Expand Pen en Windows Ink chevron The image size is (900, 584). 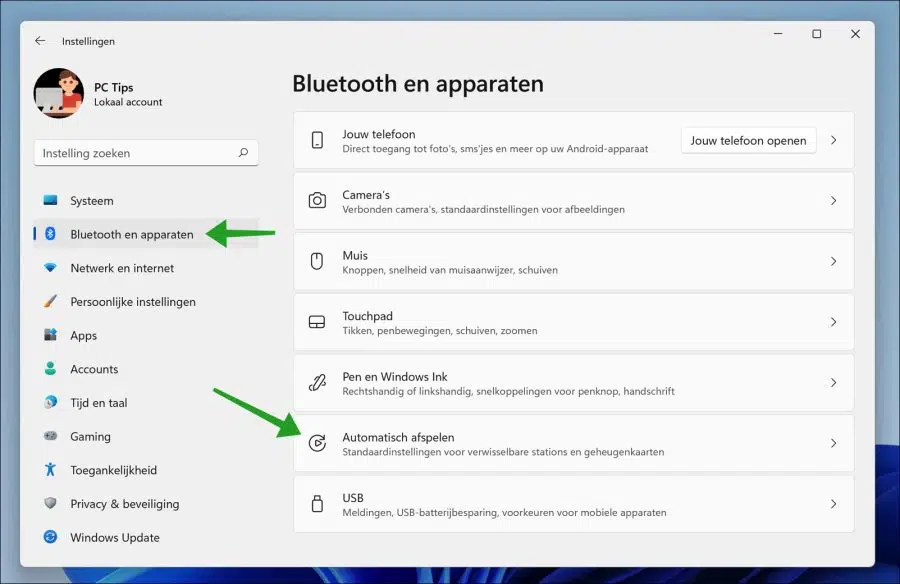(x=833, y=382)
